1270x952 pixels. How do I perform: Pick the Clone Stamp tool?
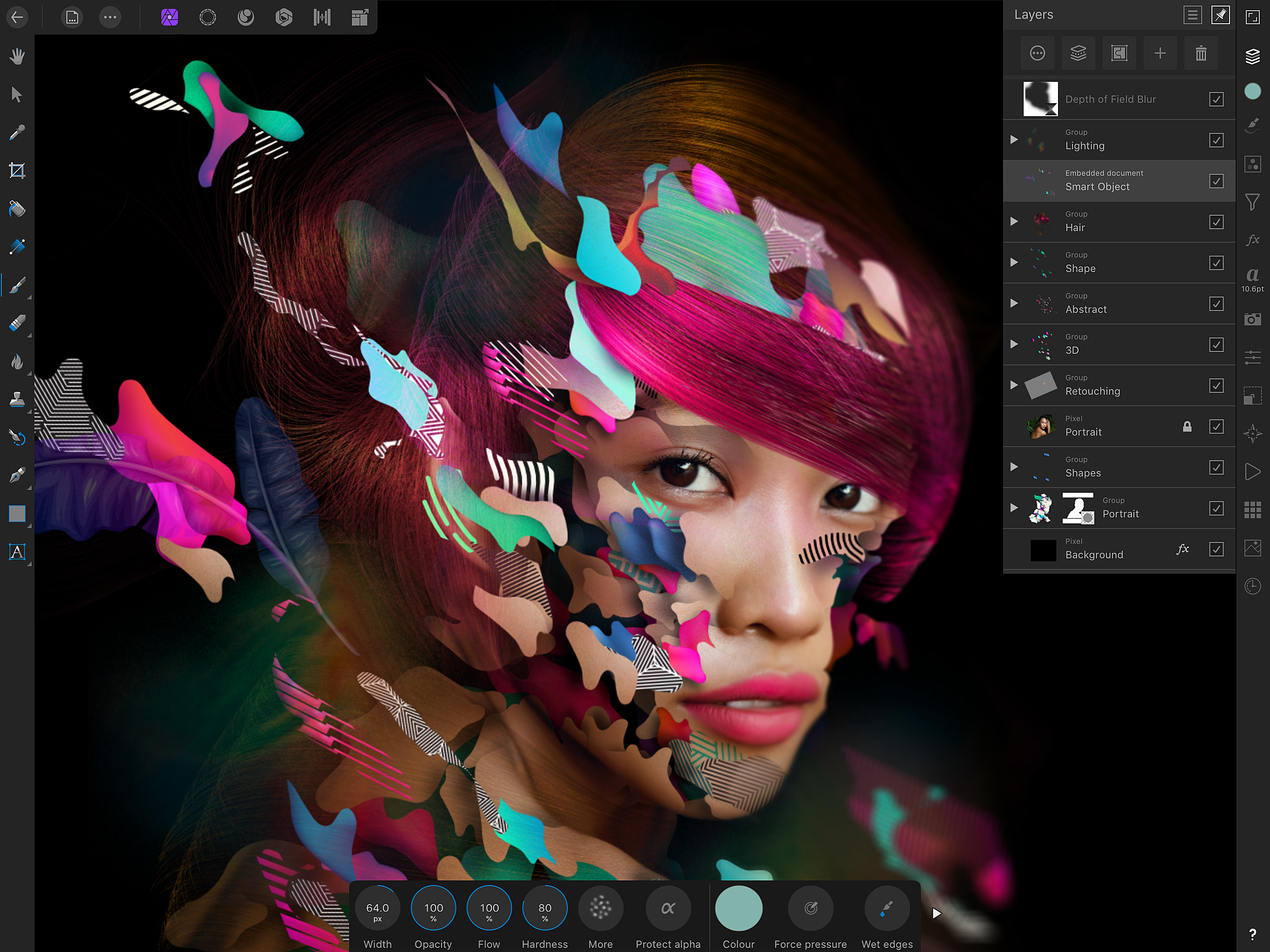coord(17,399)
